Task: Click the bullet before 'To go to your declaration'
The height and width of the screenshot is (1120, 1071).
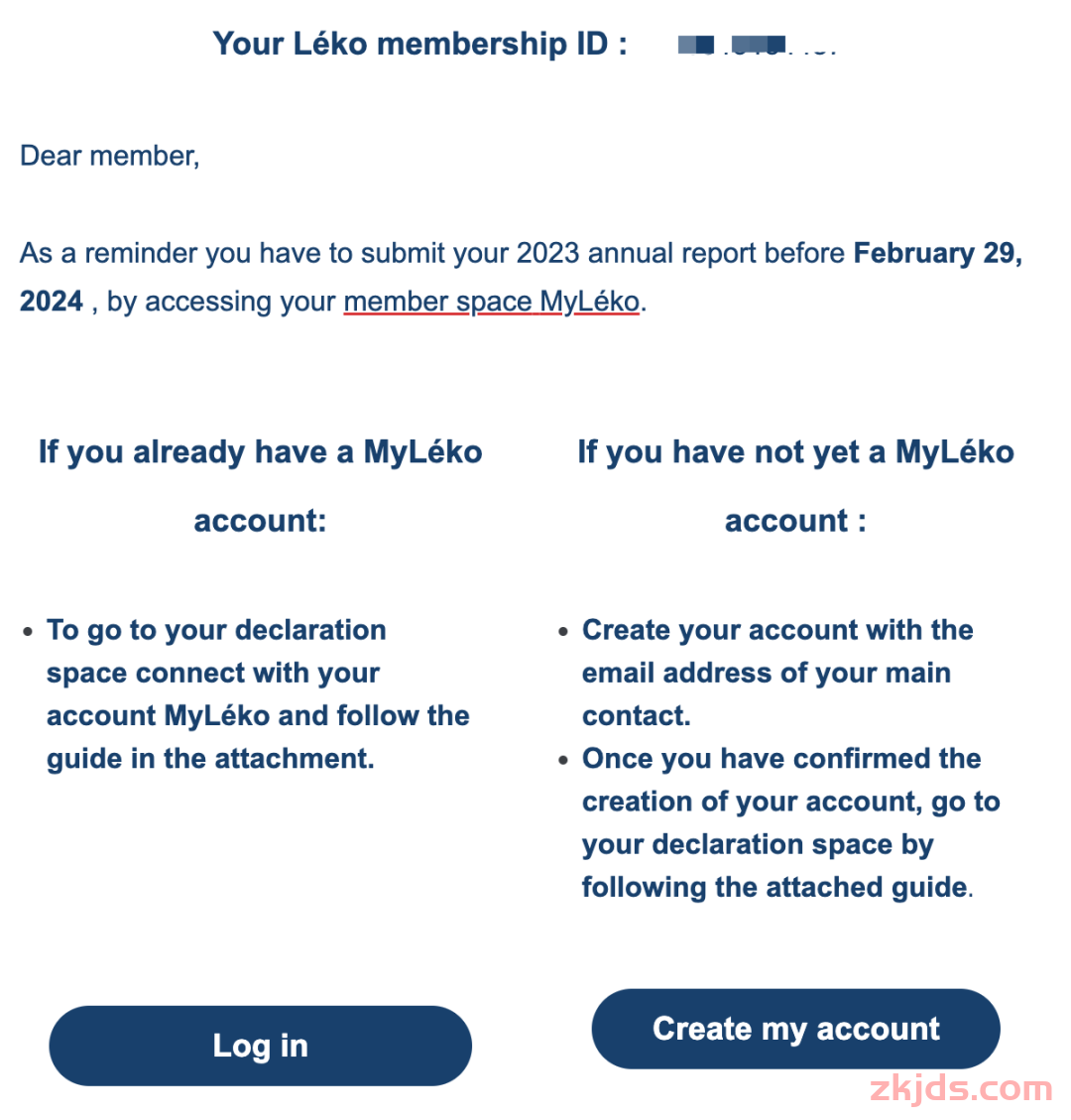Action: click(x=28, y=632)
